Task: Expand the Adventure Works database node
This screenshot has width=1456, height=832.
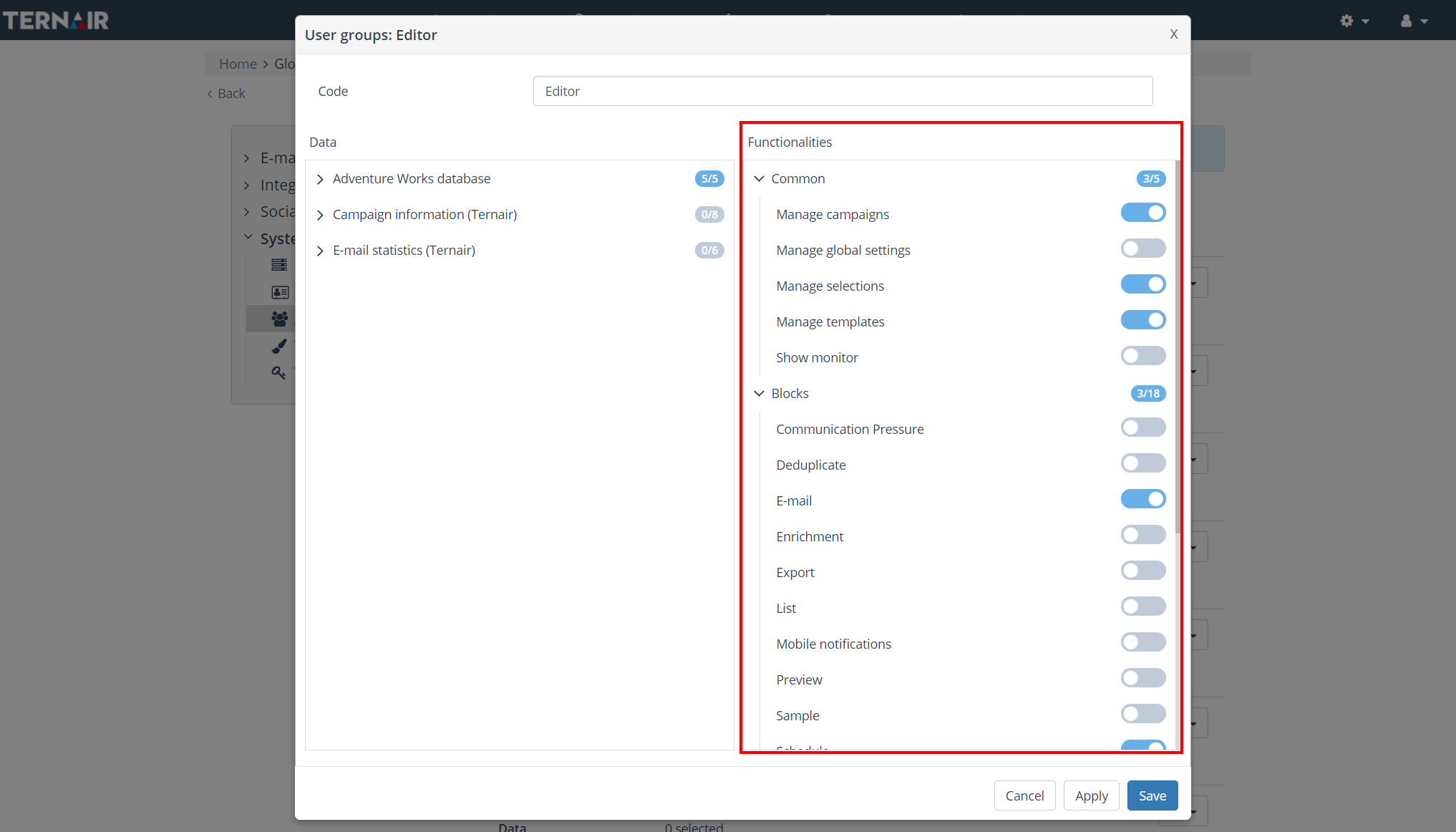Action: pos(320,179)
